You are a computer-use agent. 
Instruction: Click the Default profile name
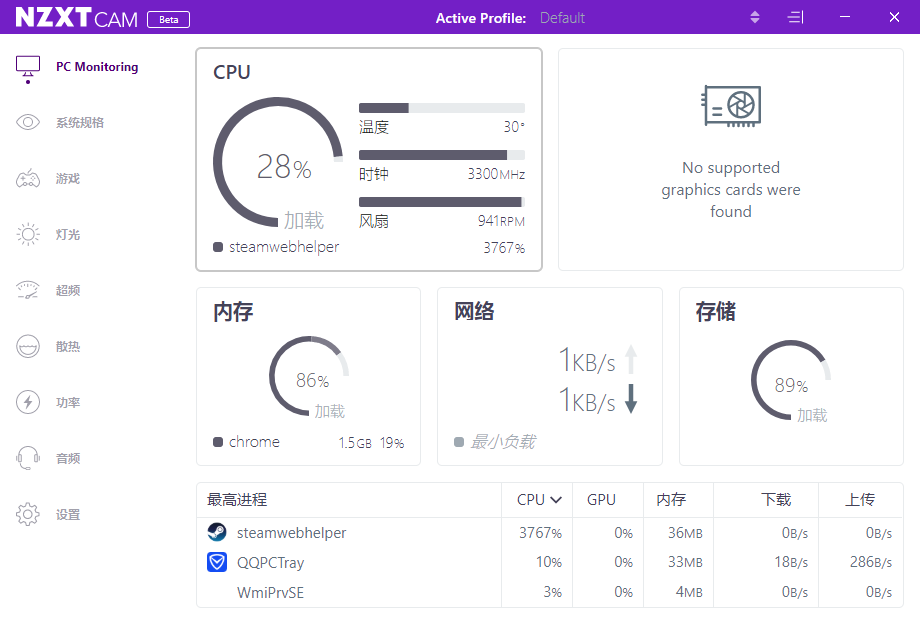point(562,18)
